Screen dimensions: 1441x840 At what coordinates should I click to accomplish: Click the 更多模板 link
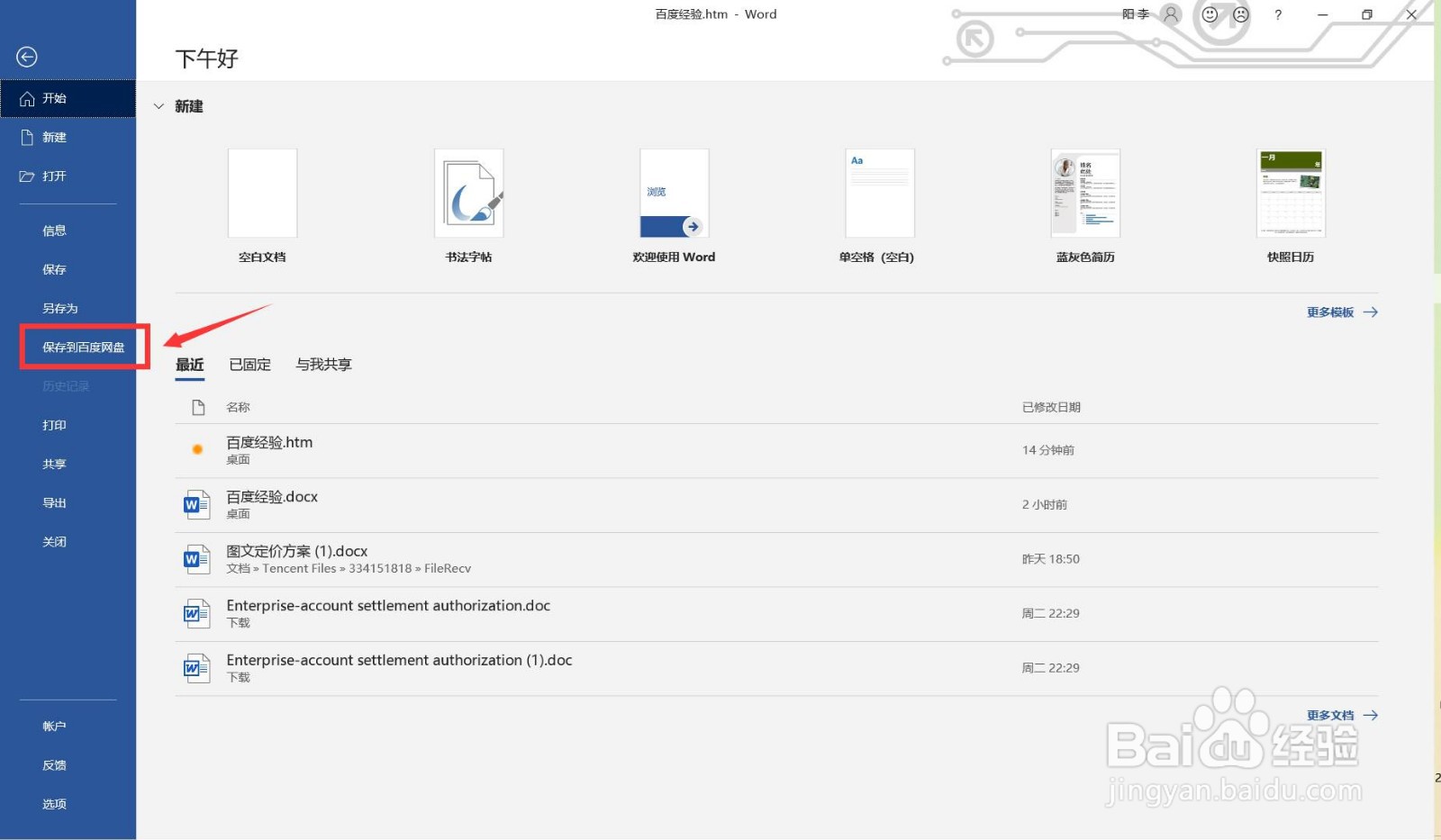point(1342,312)
